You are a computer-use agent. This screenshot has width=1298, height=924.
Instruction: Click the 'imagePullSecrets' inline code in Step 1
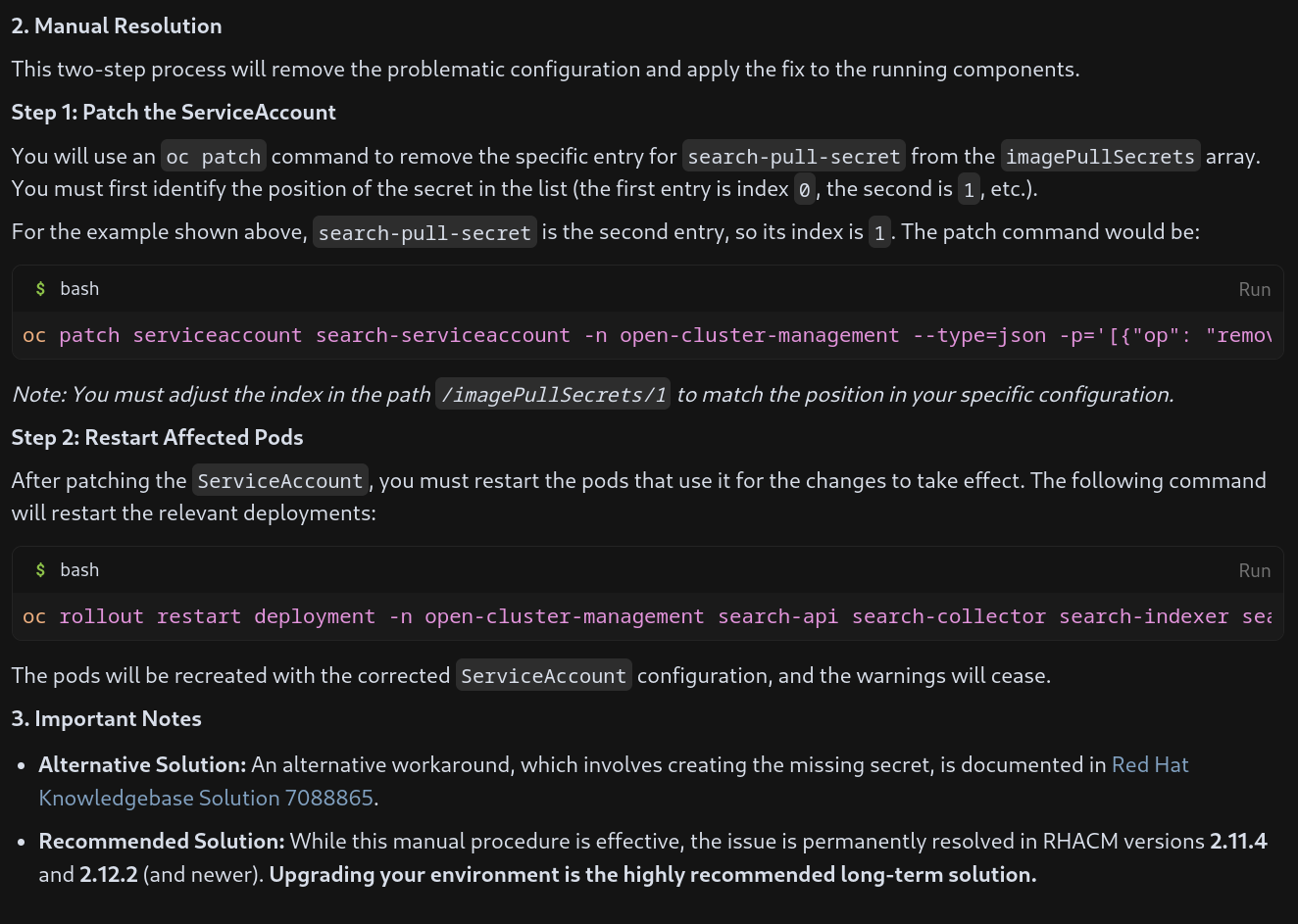1100,157
